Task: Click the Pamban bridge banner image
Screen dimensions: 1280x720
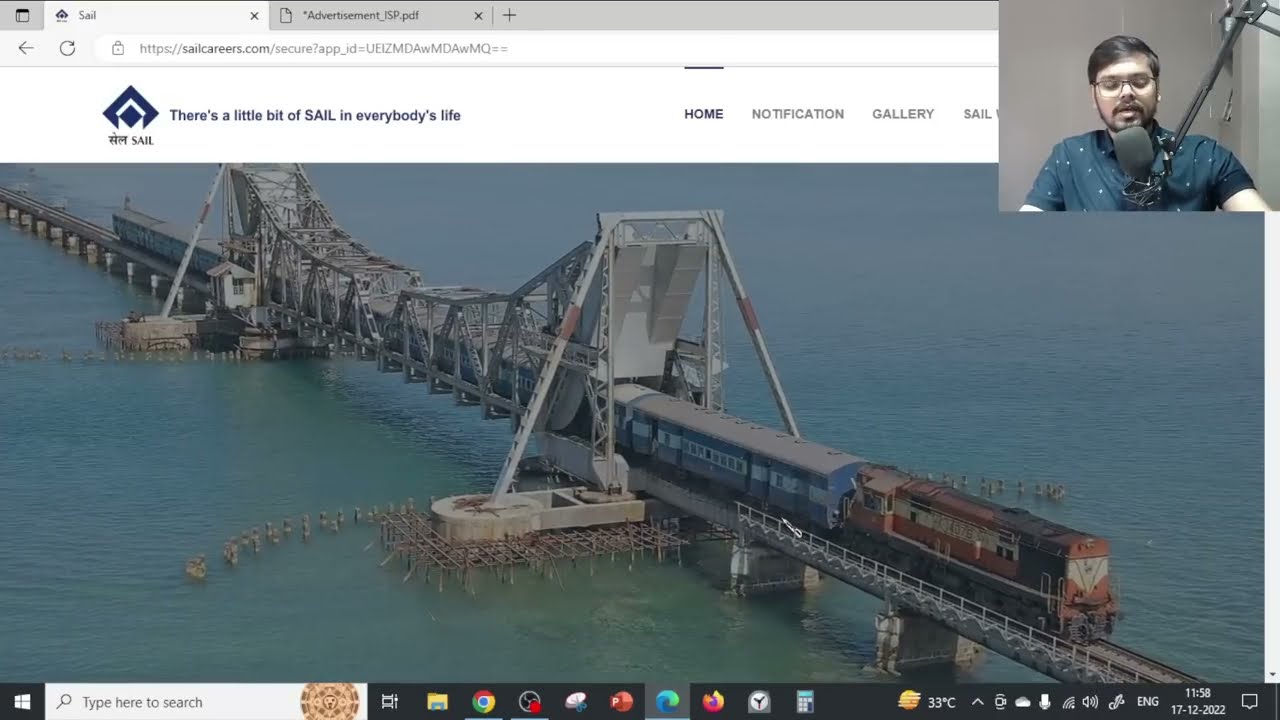Action: pyautogui.click(x=632, y=423)
